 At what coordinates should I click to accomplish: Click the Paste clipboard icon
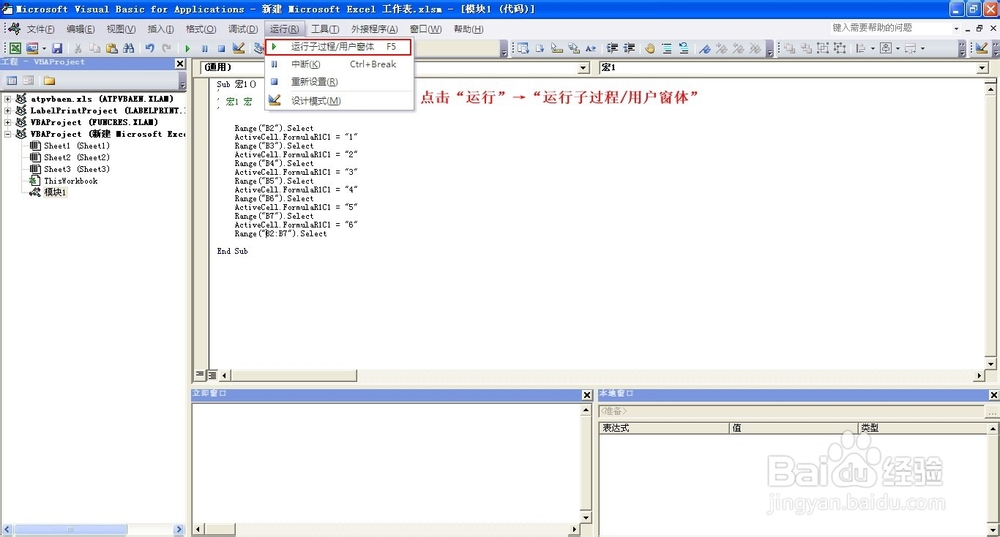click(112, 48)
